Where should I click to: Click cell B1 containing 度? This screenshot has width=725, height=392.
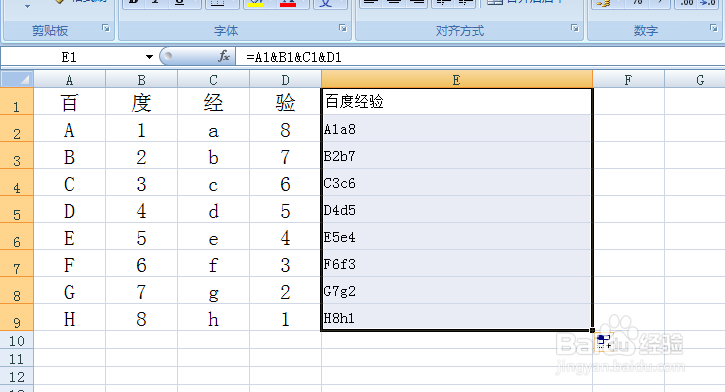point(141,101)
